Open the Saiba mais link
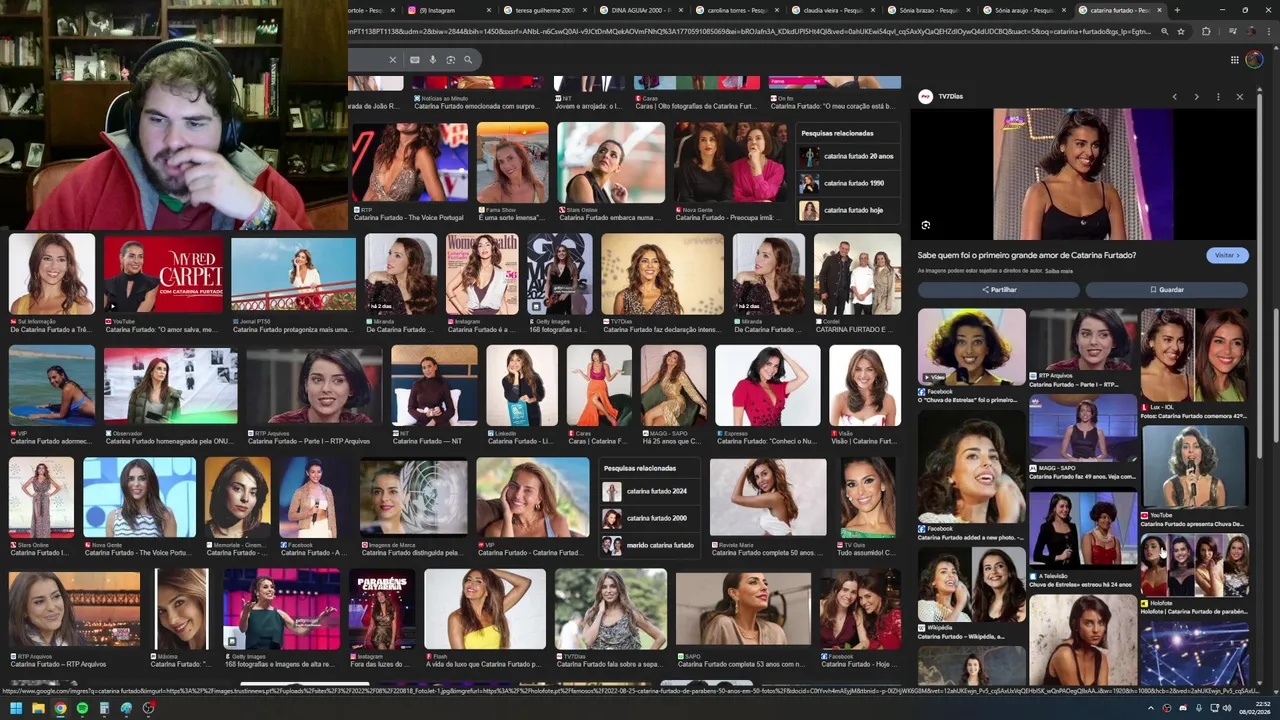This screenshot has height=720, width=1280. click(x=1059, y=271)
